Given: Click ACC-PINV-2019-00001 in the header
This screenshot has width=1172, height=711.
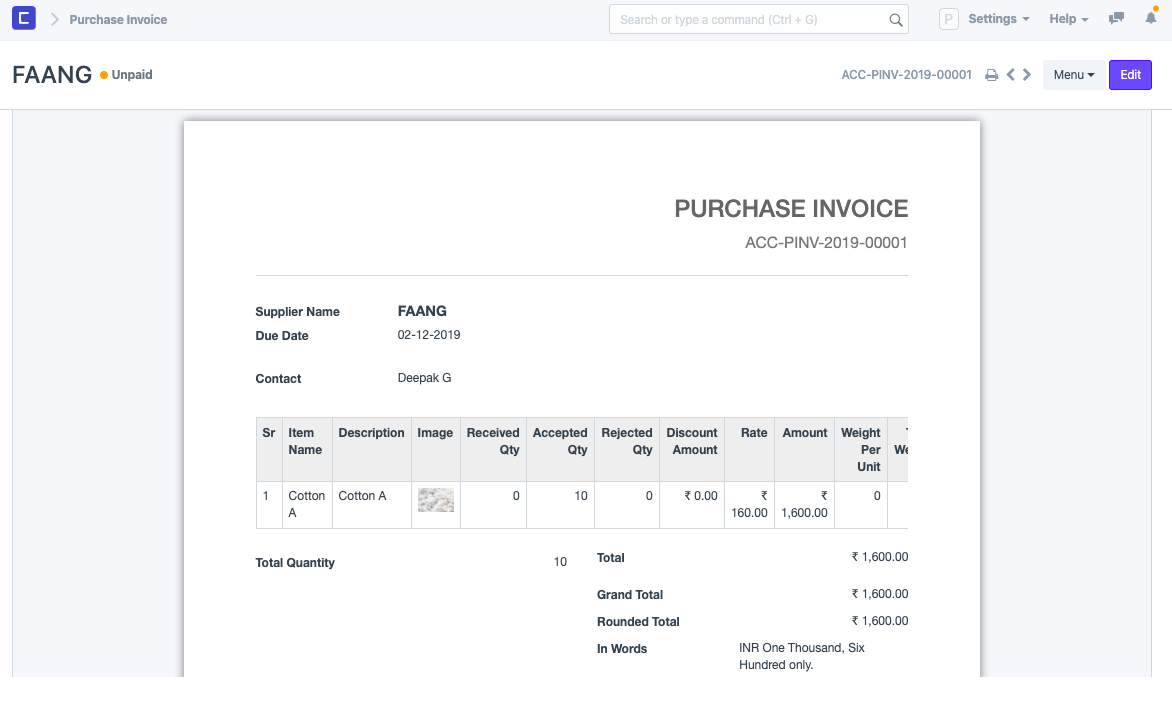Looking at the screenshot, I should point(906,75).
